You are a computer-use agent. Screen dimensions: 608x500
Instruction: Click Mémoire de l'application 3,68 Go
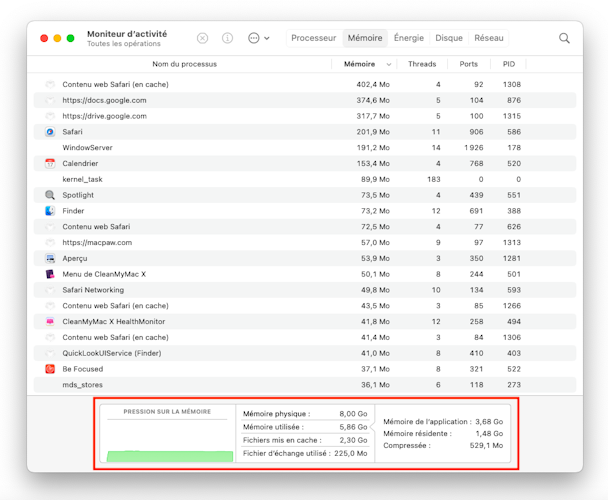[x=443, y=422]
